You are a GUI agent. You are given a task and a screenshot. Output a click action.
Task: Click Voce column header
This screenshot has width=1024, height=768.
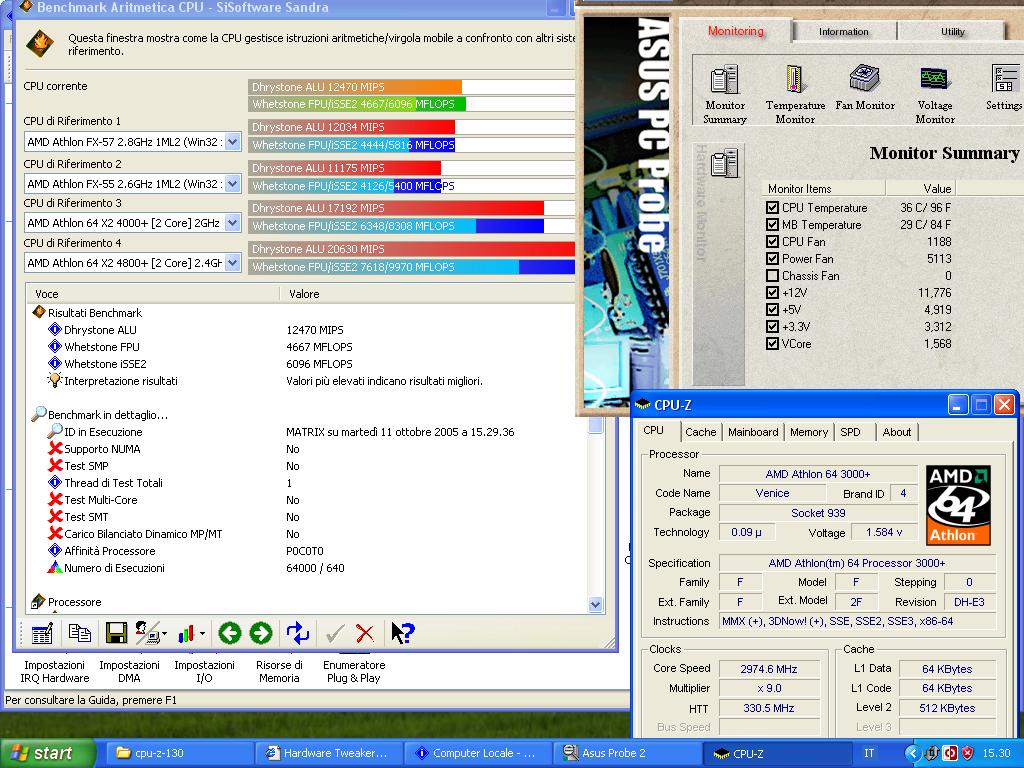pos(152,294)
